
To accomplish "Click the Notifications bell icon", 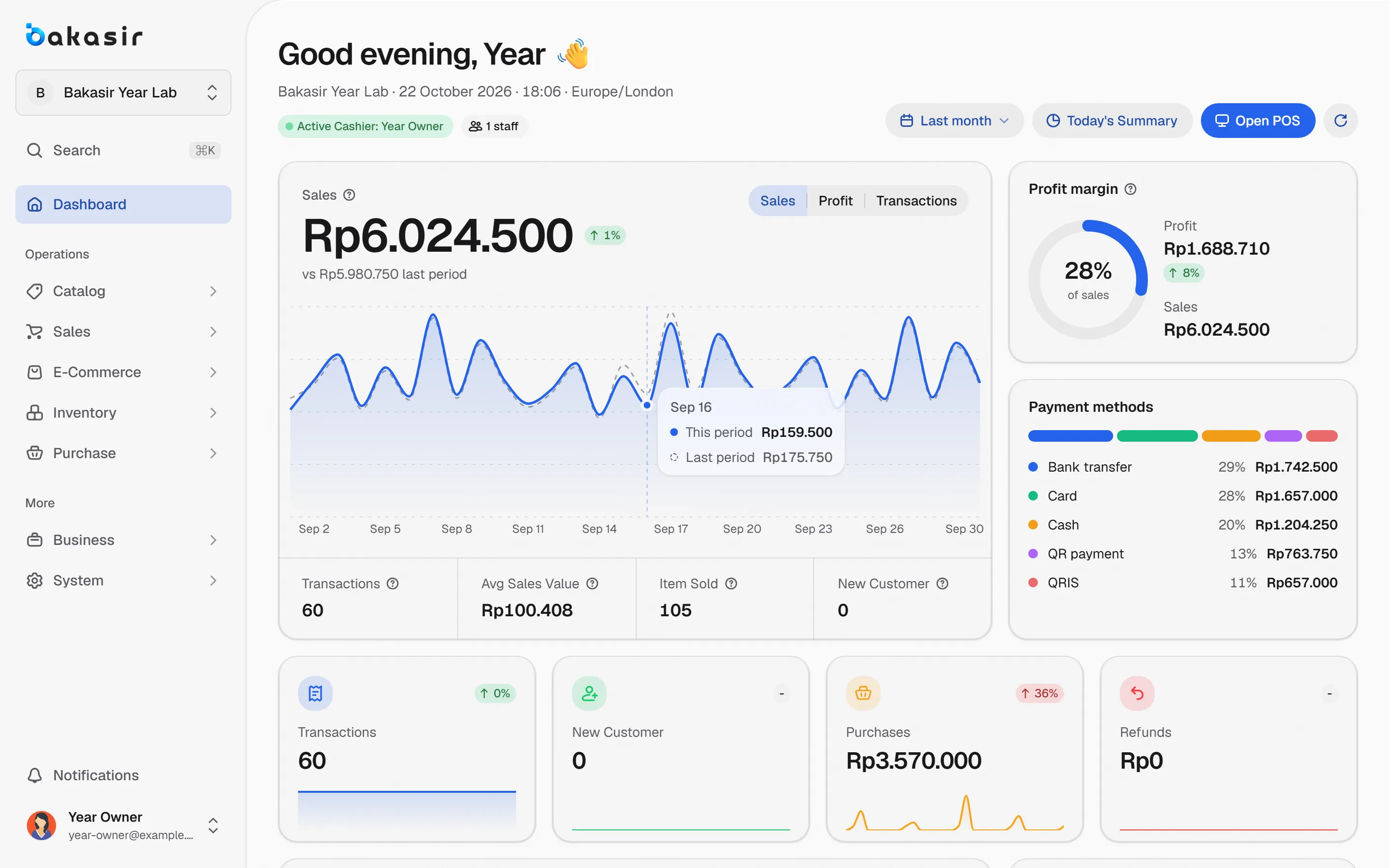I will coord(34,775).
